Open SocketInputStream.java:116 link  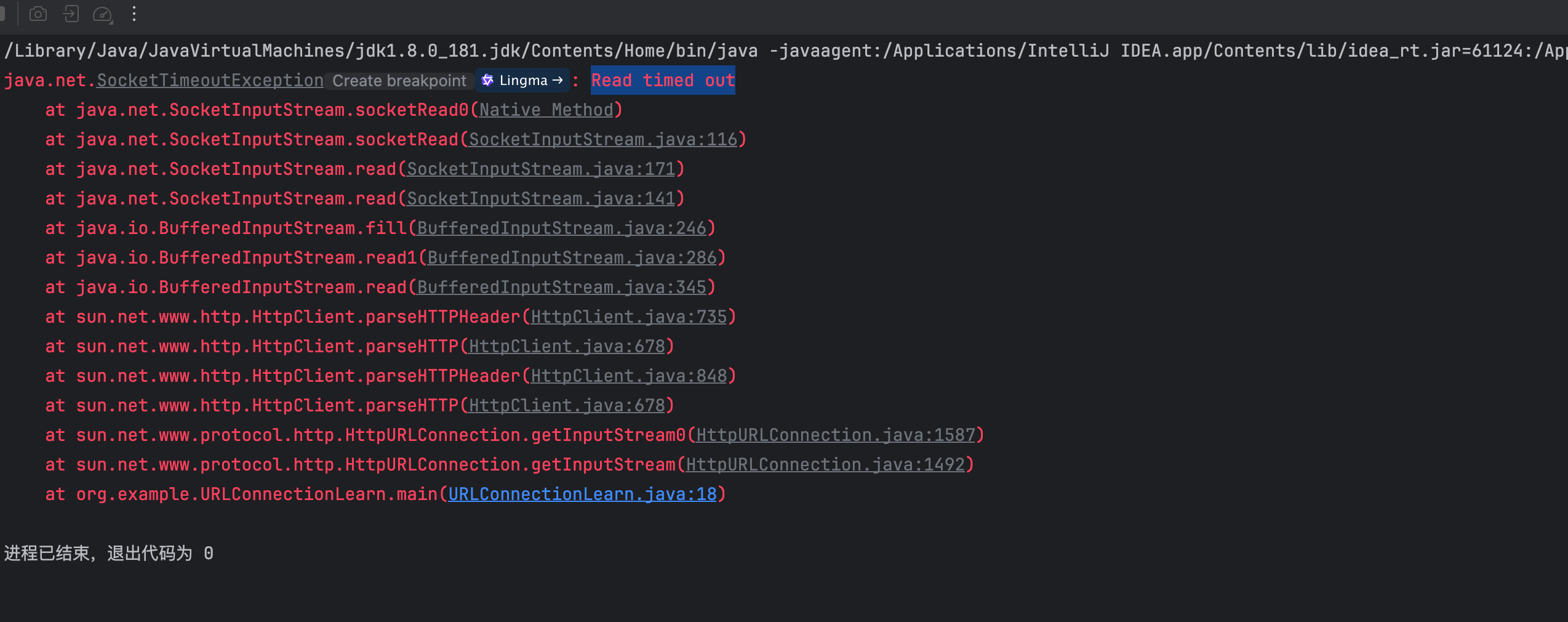coord(603,140)
